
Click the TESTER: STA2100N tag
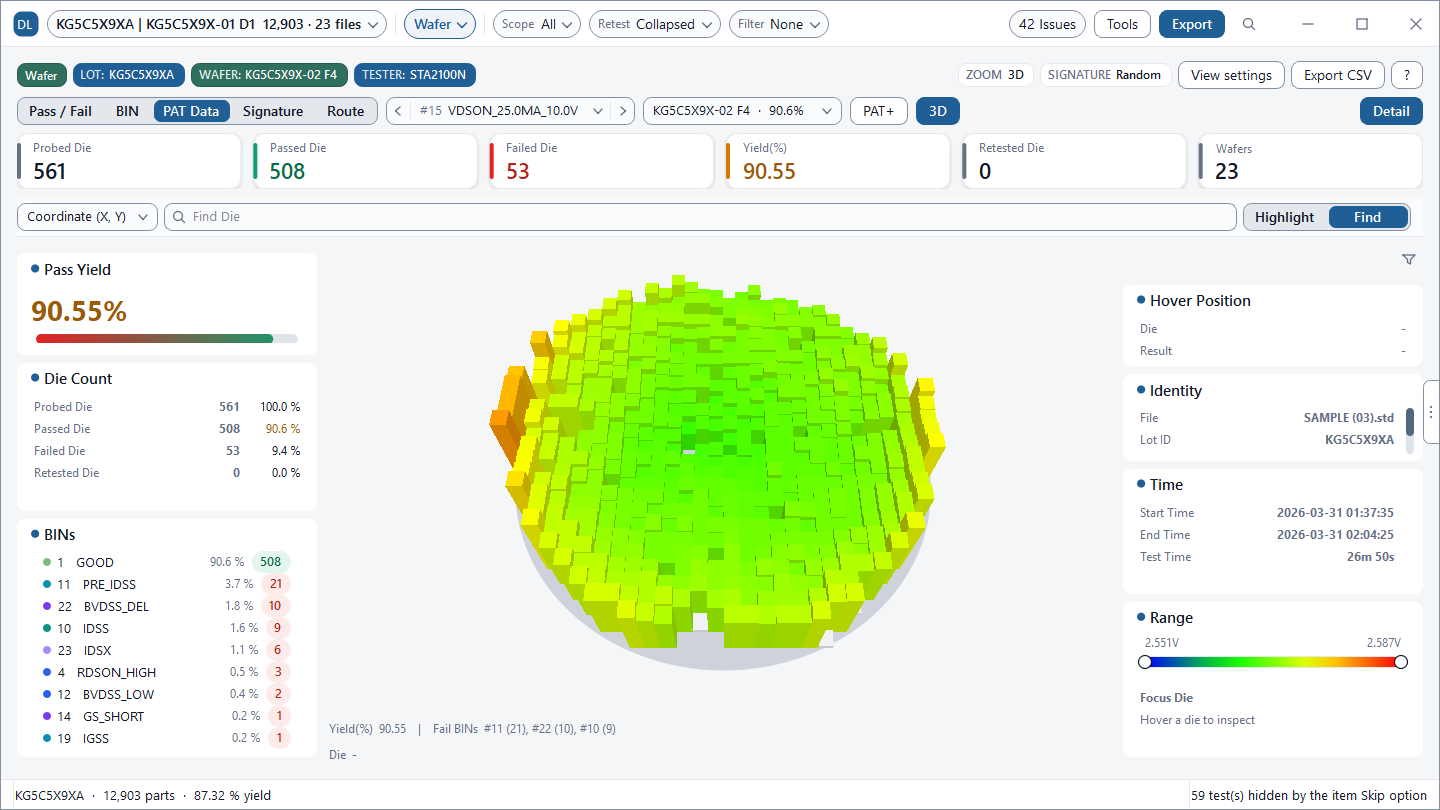pos(415,75)
